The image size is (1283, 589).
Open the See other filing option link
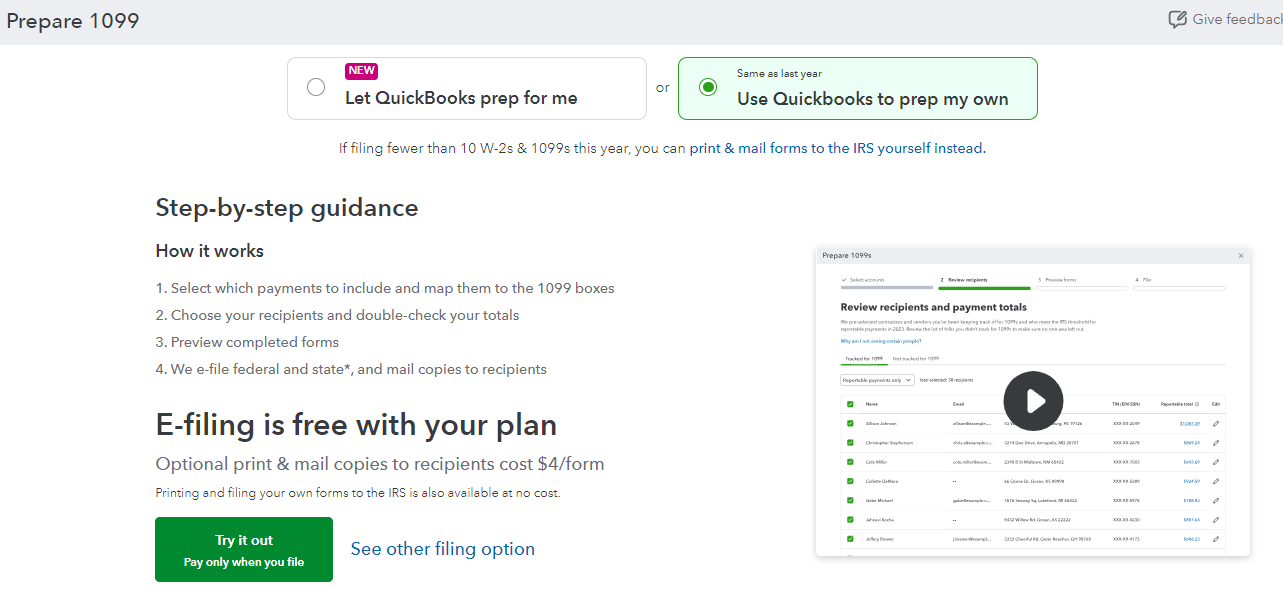click(443, 548)
